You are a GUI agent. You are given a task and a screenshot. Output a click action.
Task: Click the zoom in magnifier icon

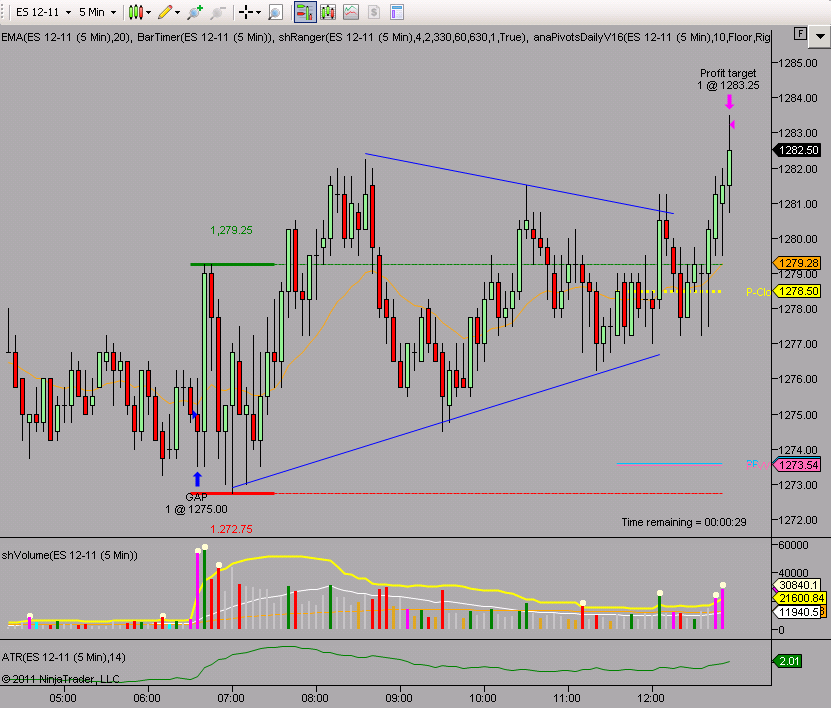(x=195, y=12)
